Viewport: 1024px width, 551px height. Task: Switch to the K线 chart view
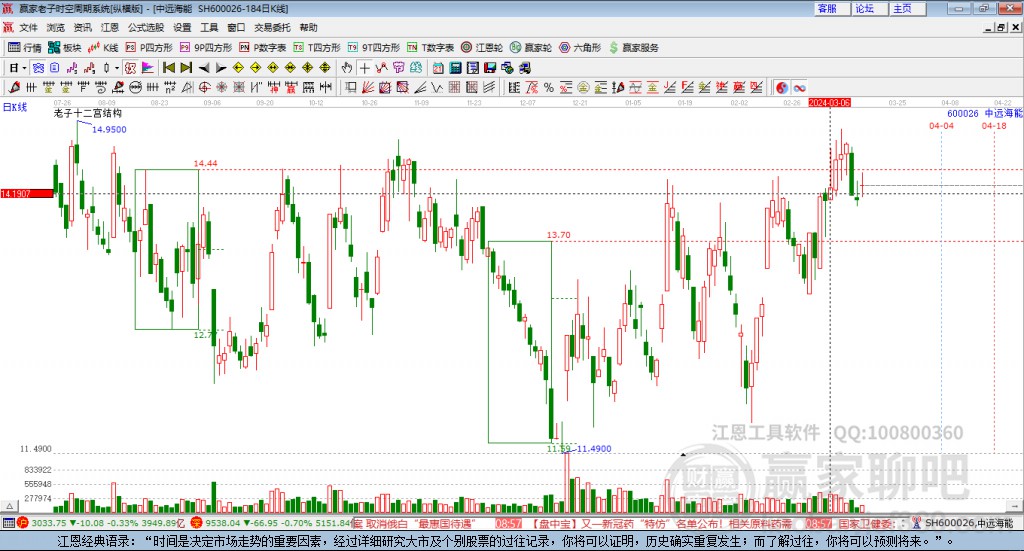[x=103, y=48]
